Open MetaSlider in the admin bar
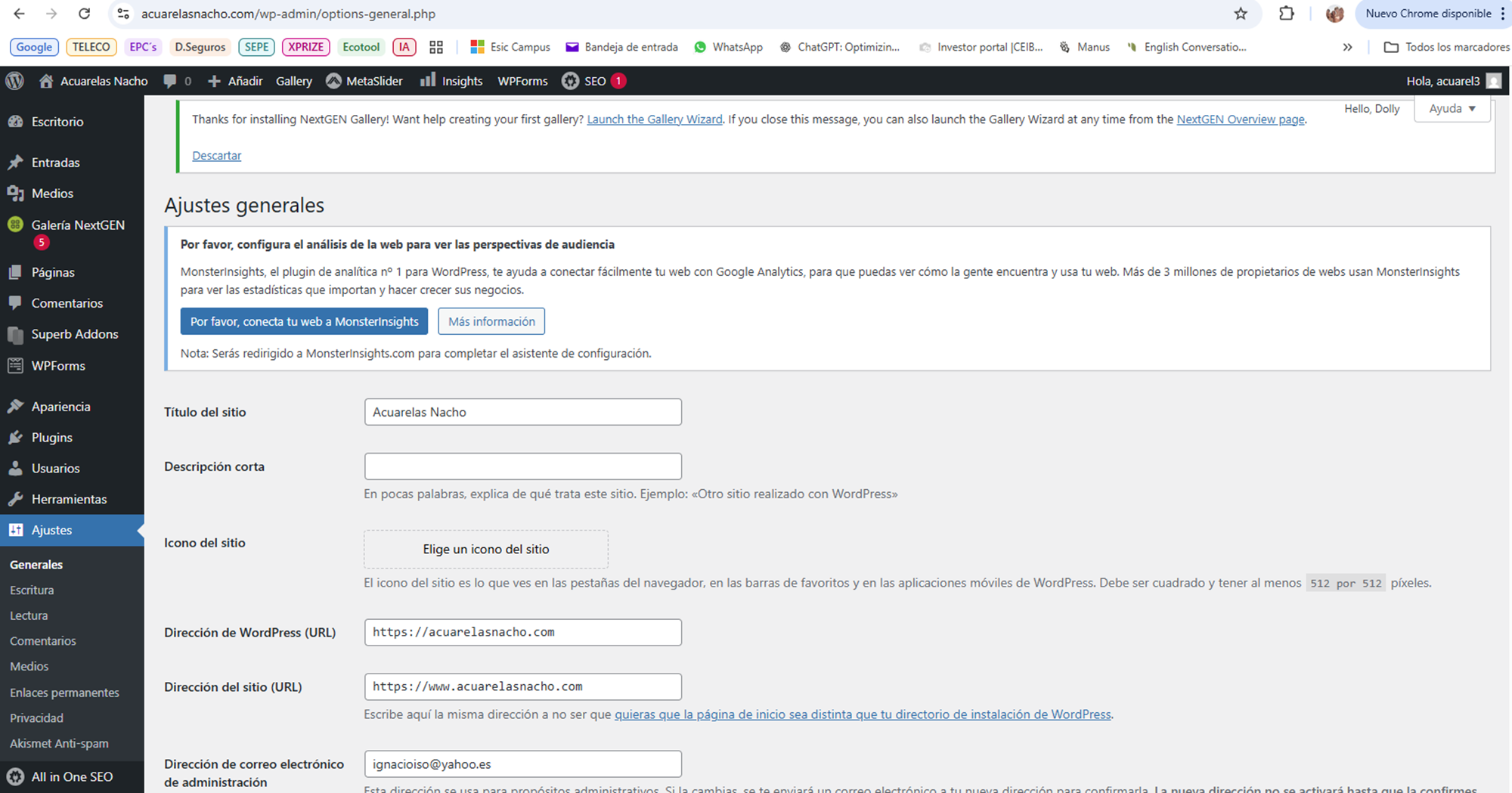 [x=364, y=81]
